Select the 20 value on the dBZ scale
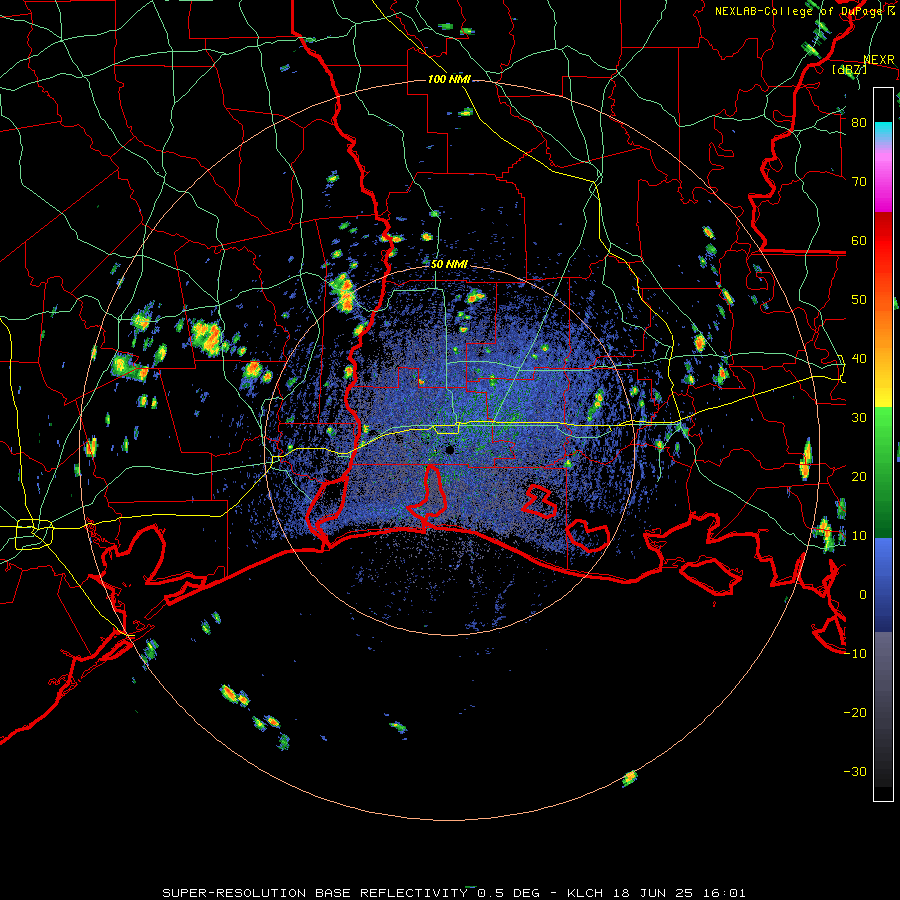This screenshot has height=900, width=900. coord(859,476)
